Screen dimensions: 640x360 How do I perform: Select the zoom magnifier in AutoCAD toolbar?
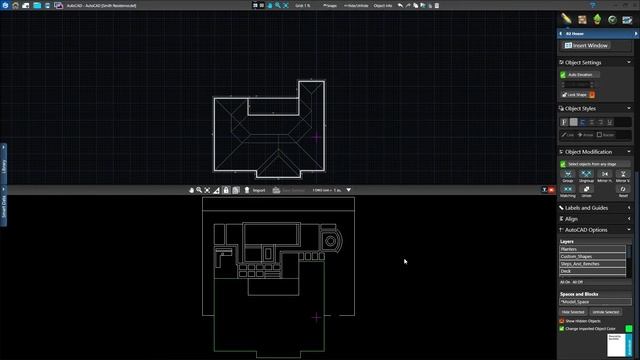click(x=199, y=190)
